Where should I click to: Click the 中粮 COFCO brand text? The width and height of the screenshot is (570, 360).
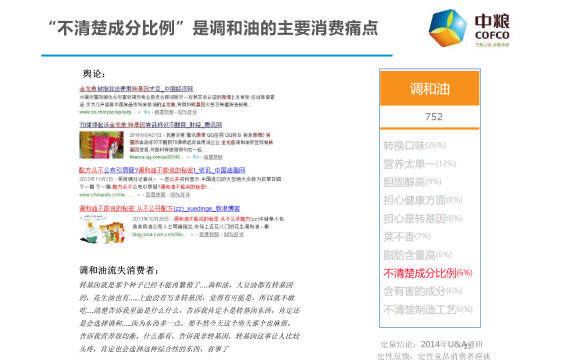pos(492,28)
